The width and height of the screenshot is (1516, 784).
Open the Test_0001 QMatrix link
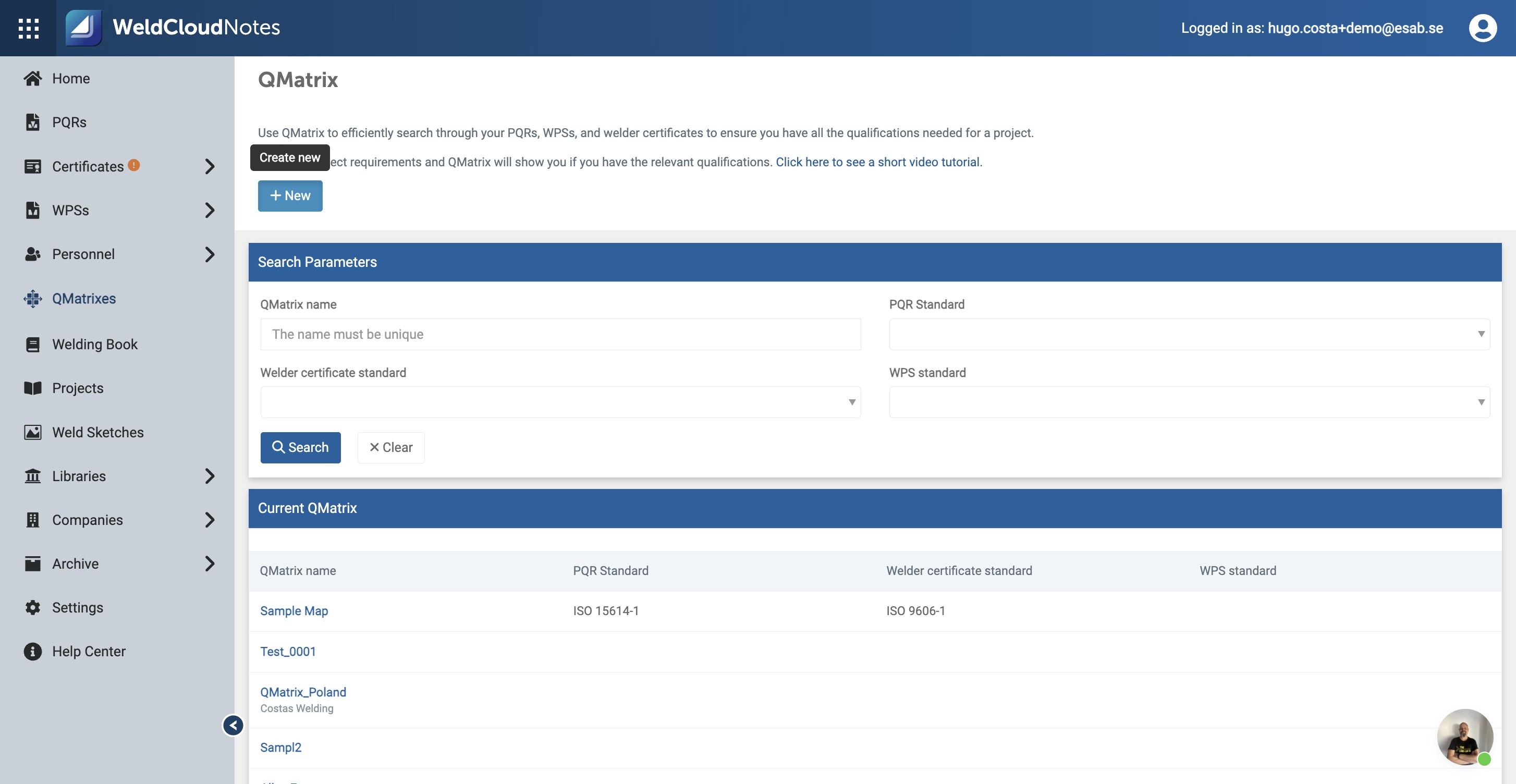[288, 652]
